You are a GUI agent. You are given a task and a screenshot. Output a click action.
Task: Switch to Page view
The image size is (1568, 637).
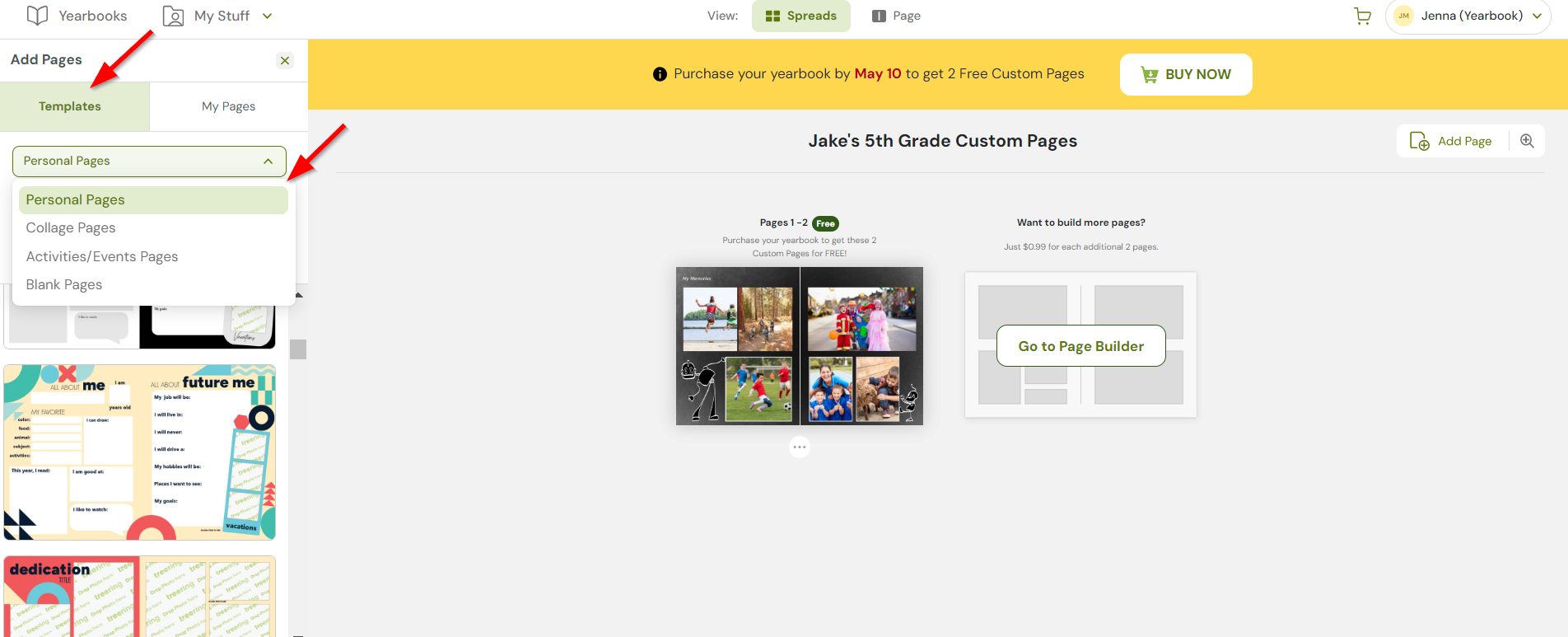pyautogui.click(x=896, y=16)
